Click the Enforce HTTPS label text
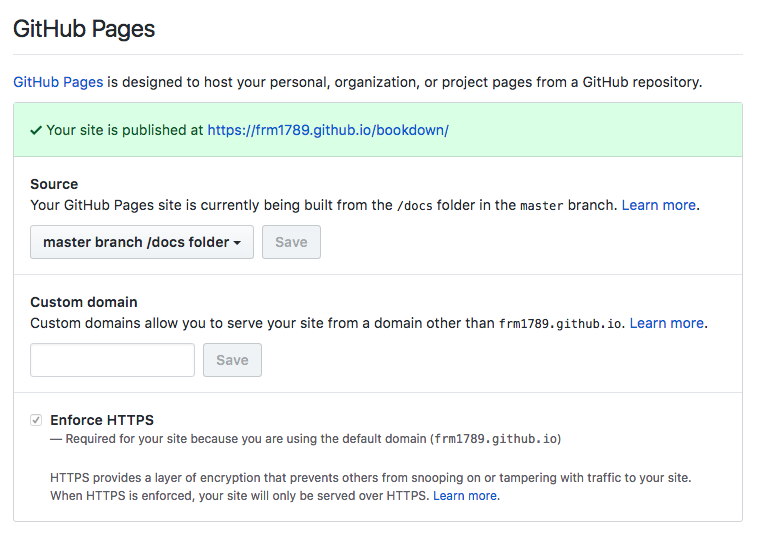 pos(102,420)
